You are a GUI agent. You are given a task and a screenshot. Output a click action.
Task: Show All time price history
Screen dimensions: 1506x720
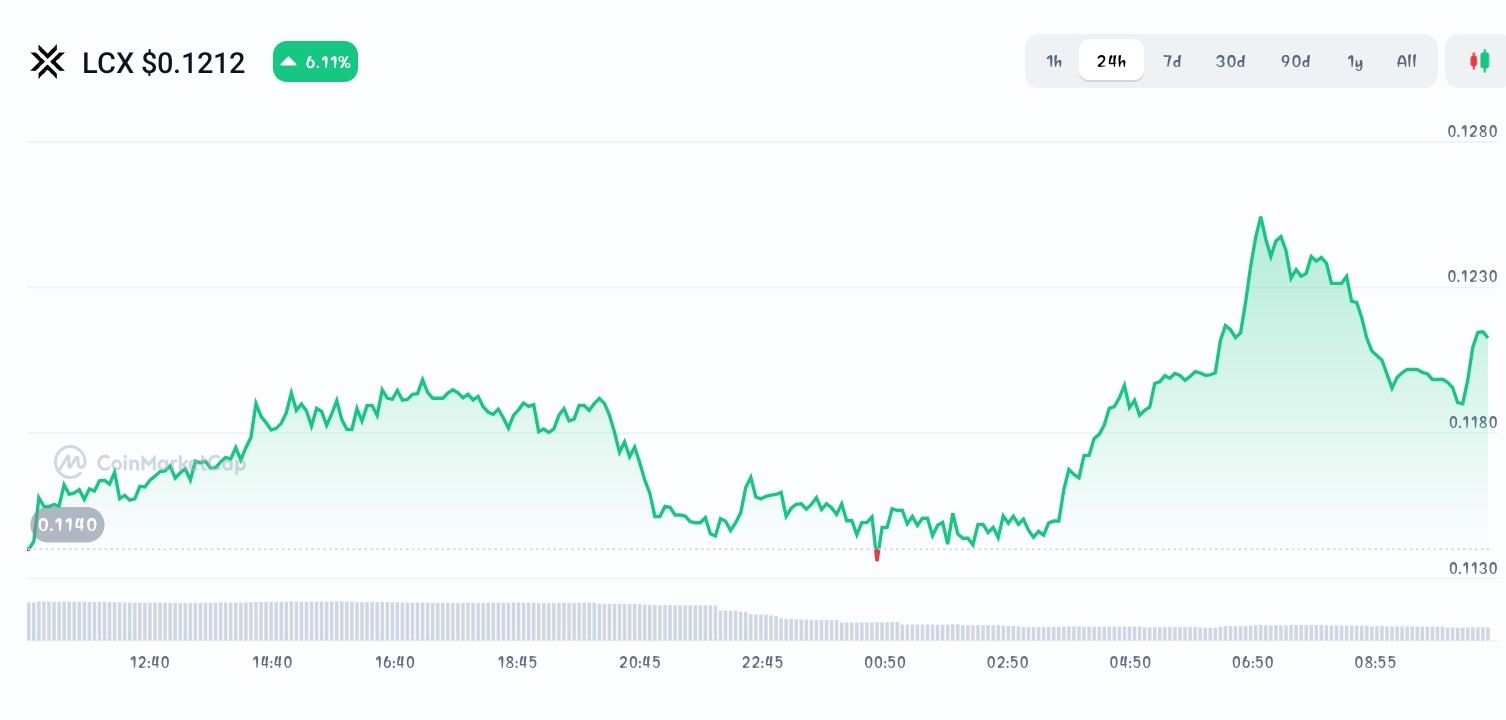pos(1407,61)
